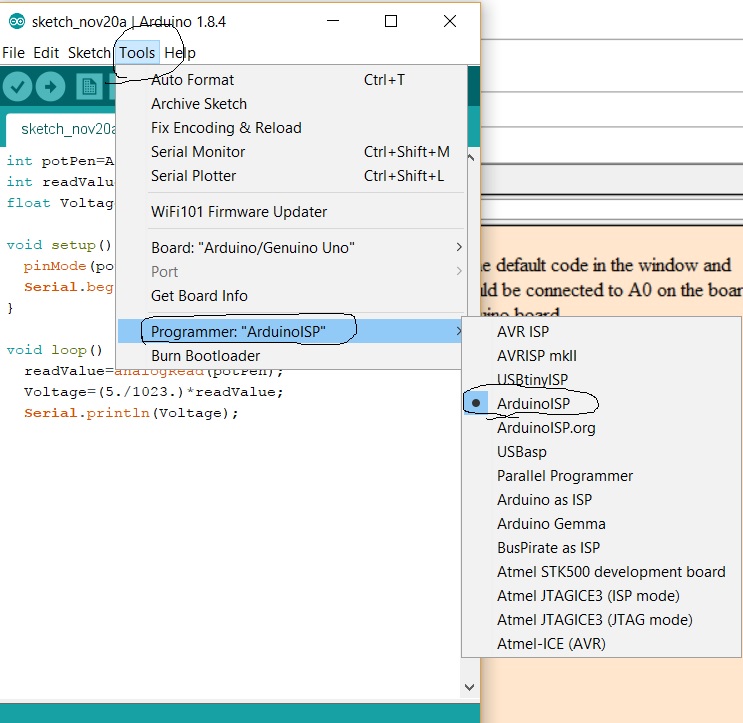Click the void loop() code line
Image resolution: width=743 pixels, height=723 pixels.
pos(54,350)
